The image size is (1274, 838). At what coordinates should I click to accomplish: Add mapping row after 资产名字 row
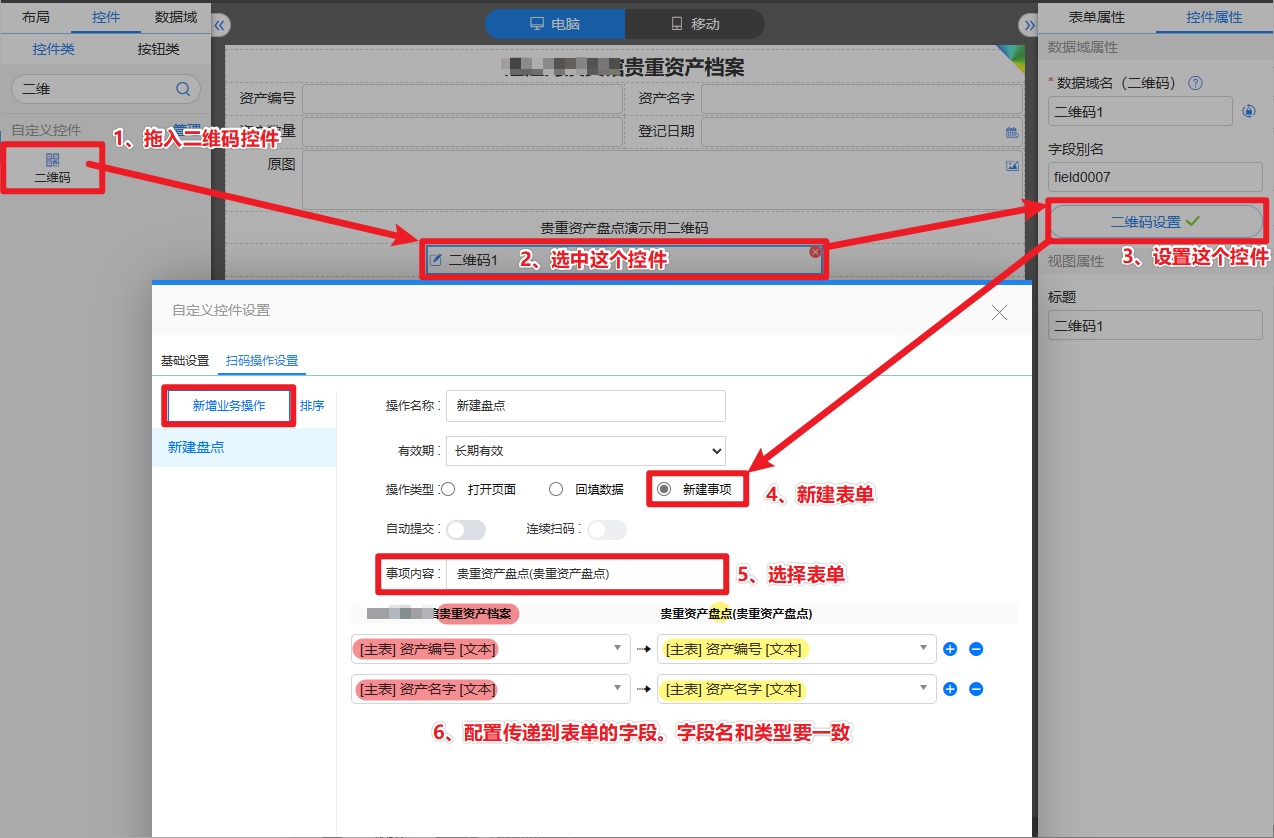950,689
